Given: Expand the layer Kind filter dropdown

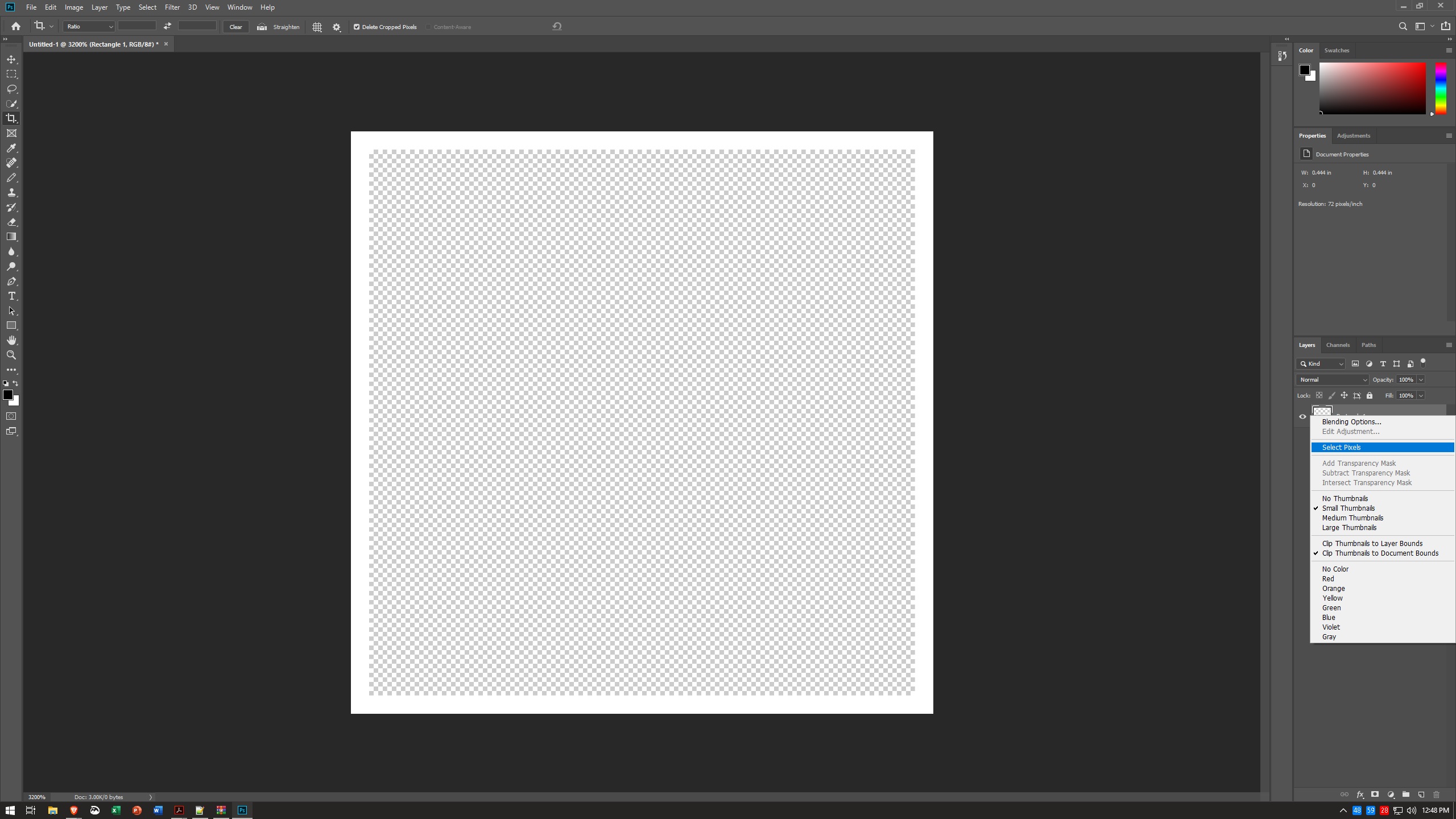Looking at the screenshot, I should pos(1321,363).
